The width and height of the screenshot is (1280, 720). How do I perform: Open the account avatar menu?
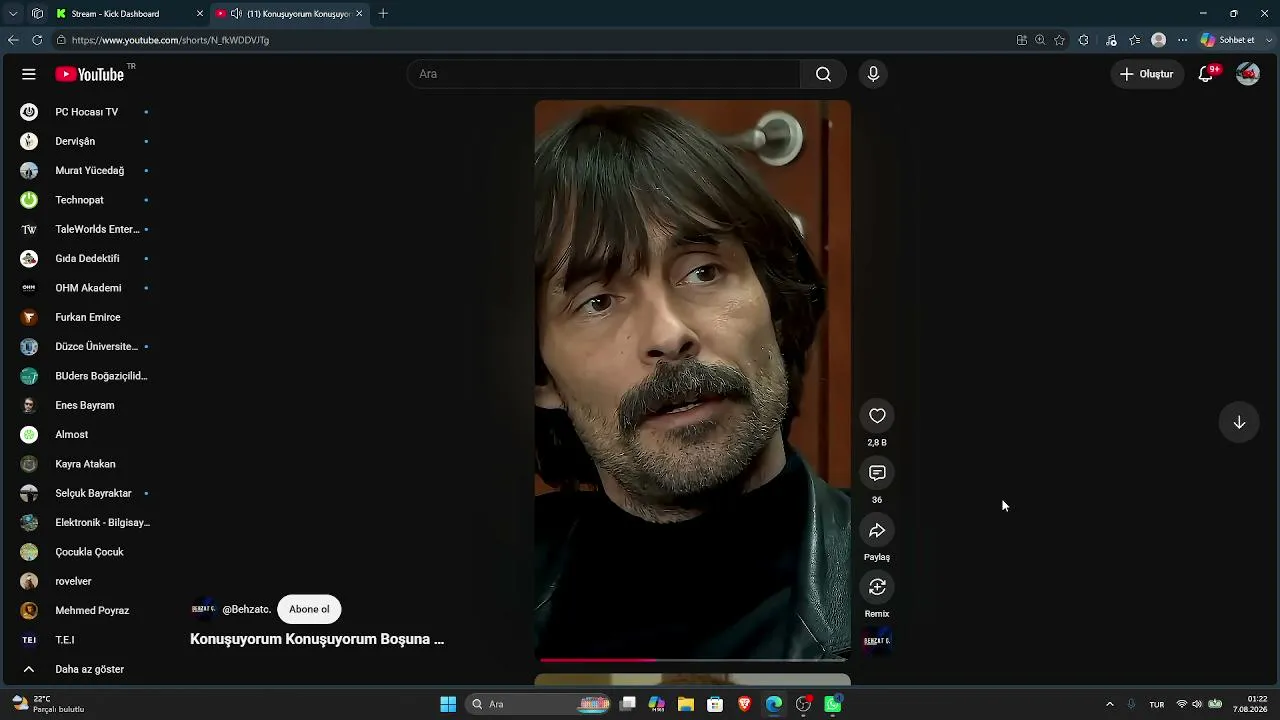[x=1248, y=74]
